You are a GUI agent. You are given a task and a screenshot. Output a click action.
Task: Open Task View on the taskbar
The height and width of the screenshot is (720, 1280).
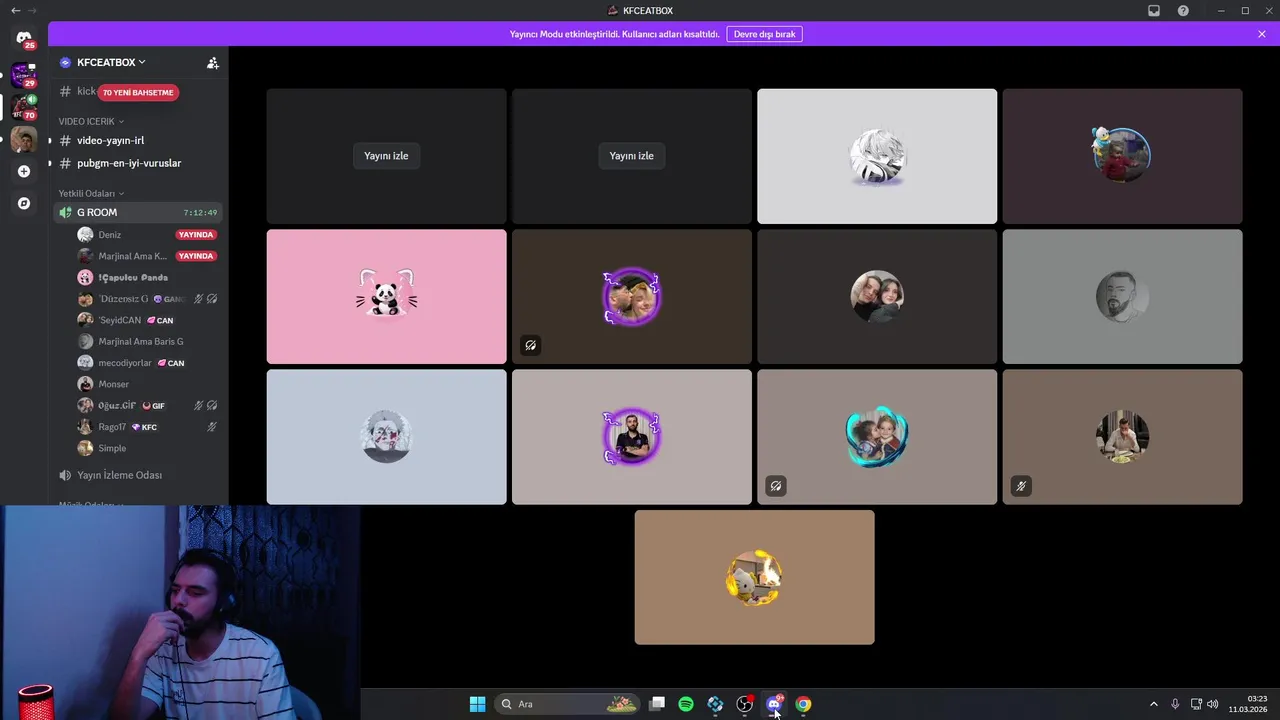(657, 704)
